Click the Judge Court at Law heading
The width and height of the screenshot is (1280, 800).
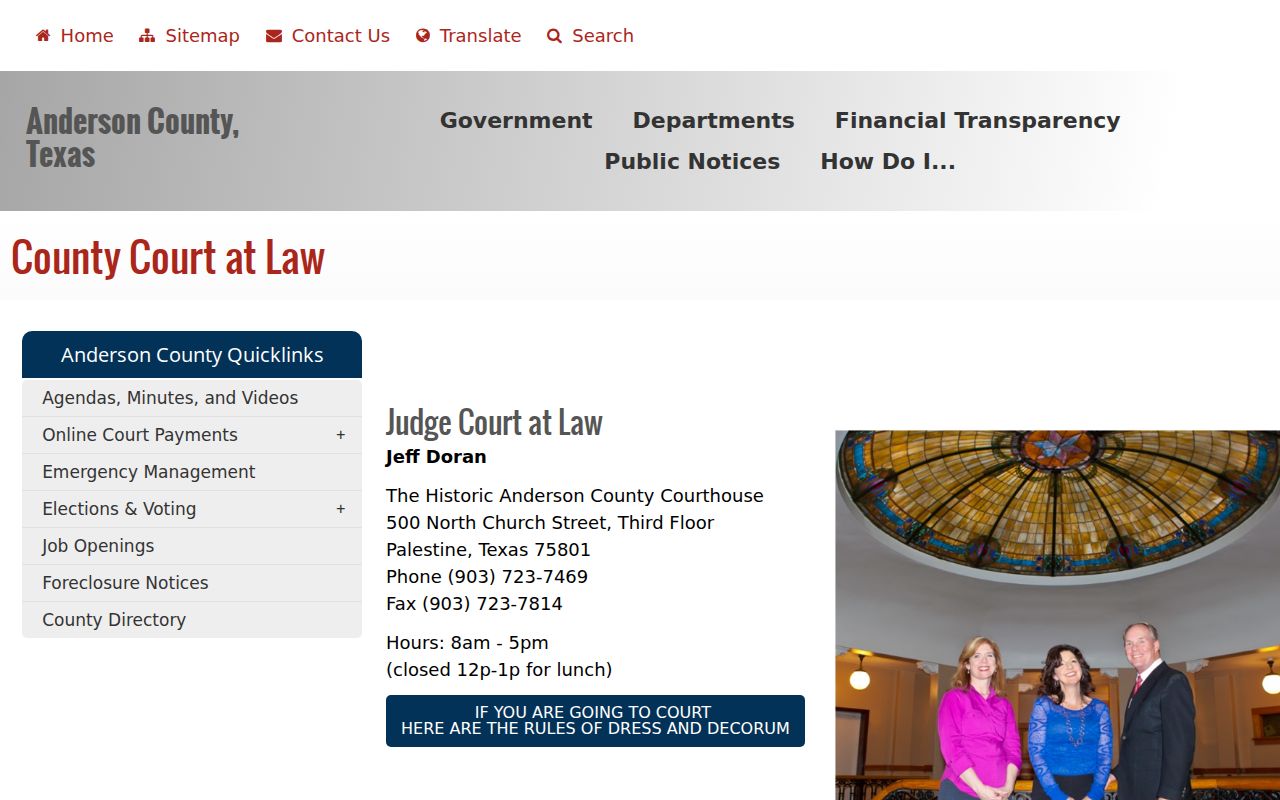pos(494,423)
